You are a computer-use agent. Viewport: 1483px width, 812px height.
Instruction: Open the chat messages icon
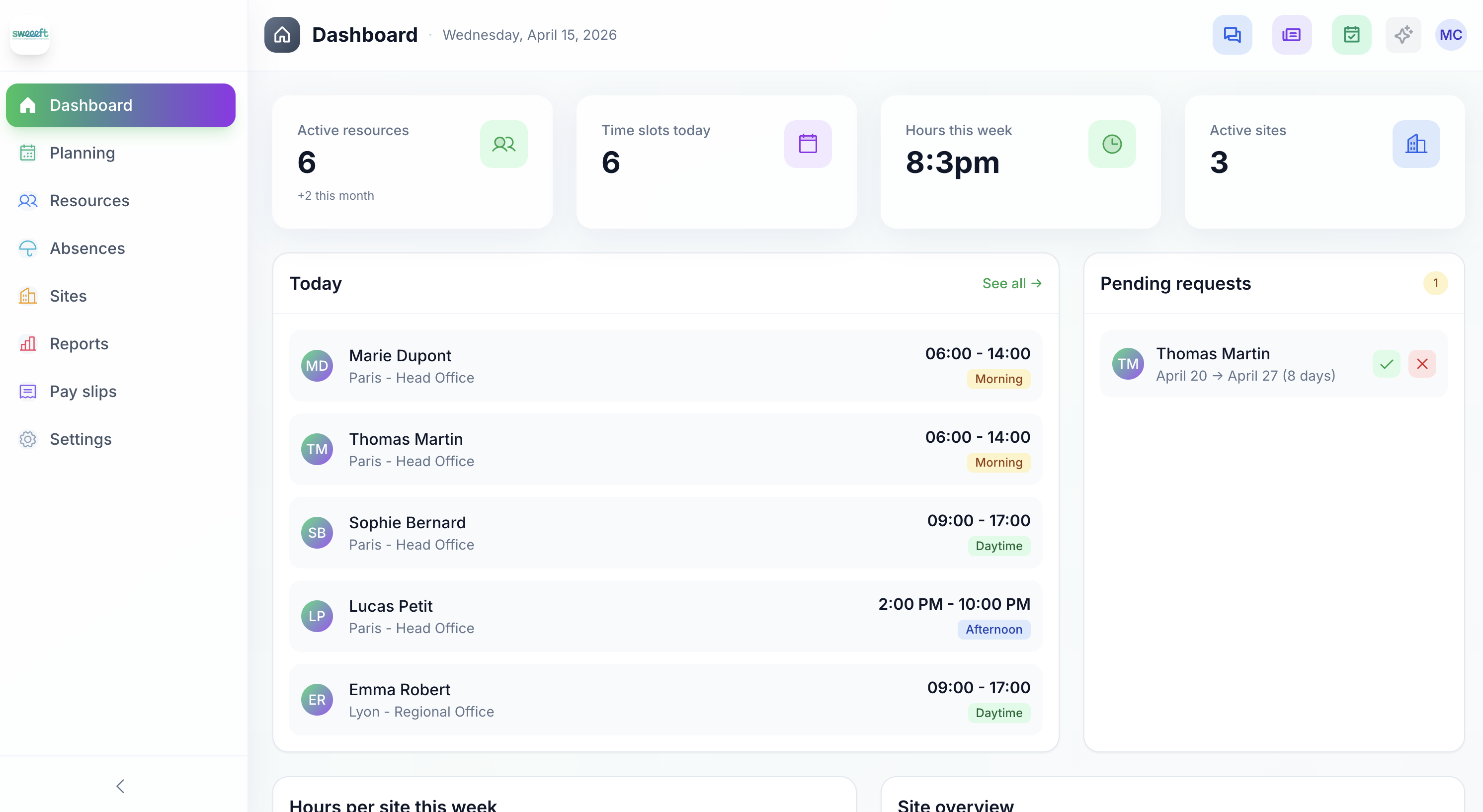[1232, 34]
